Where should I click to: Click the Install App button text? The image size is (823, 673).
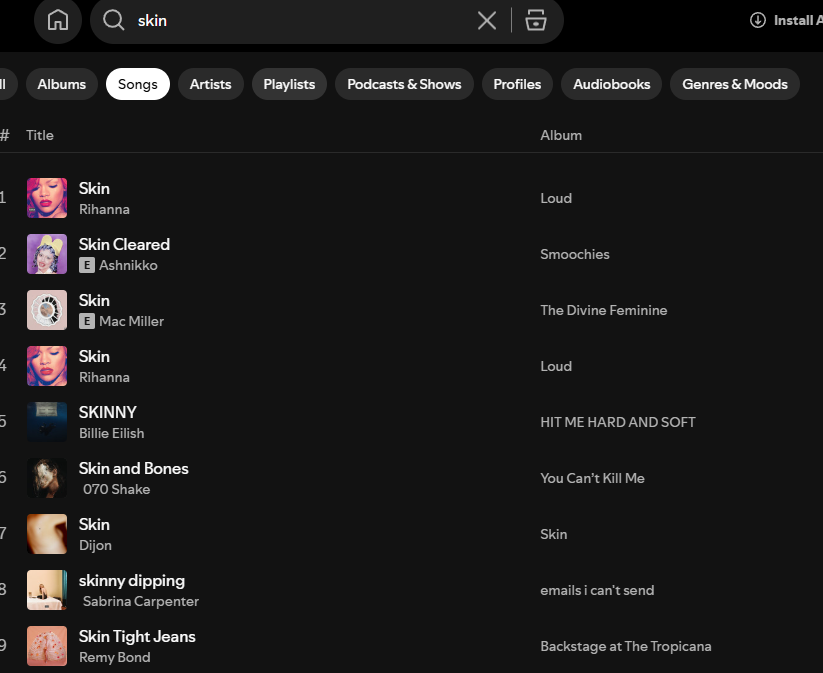pos(798,20)
